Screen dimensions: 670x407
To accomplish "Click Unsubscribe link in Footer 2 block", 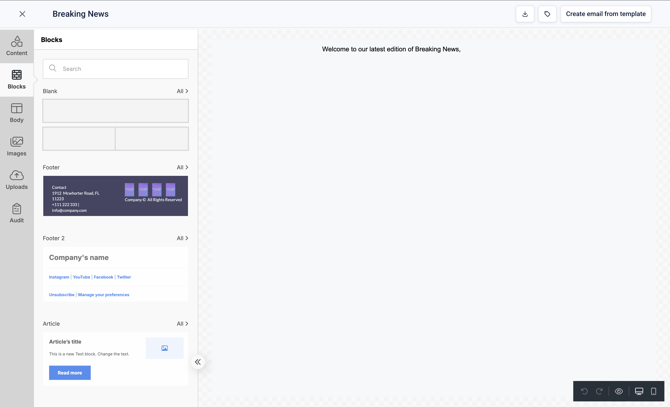I will pyautogui.click(x=62, y=295).
